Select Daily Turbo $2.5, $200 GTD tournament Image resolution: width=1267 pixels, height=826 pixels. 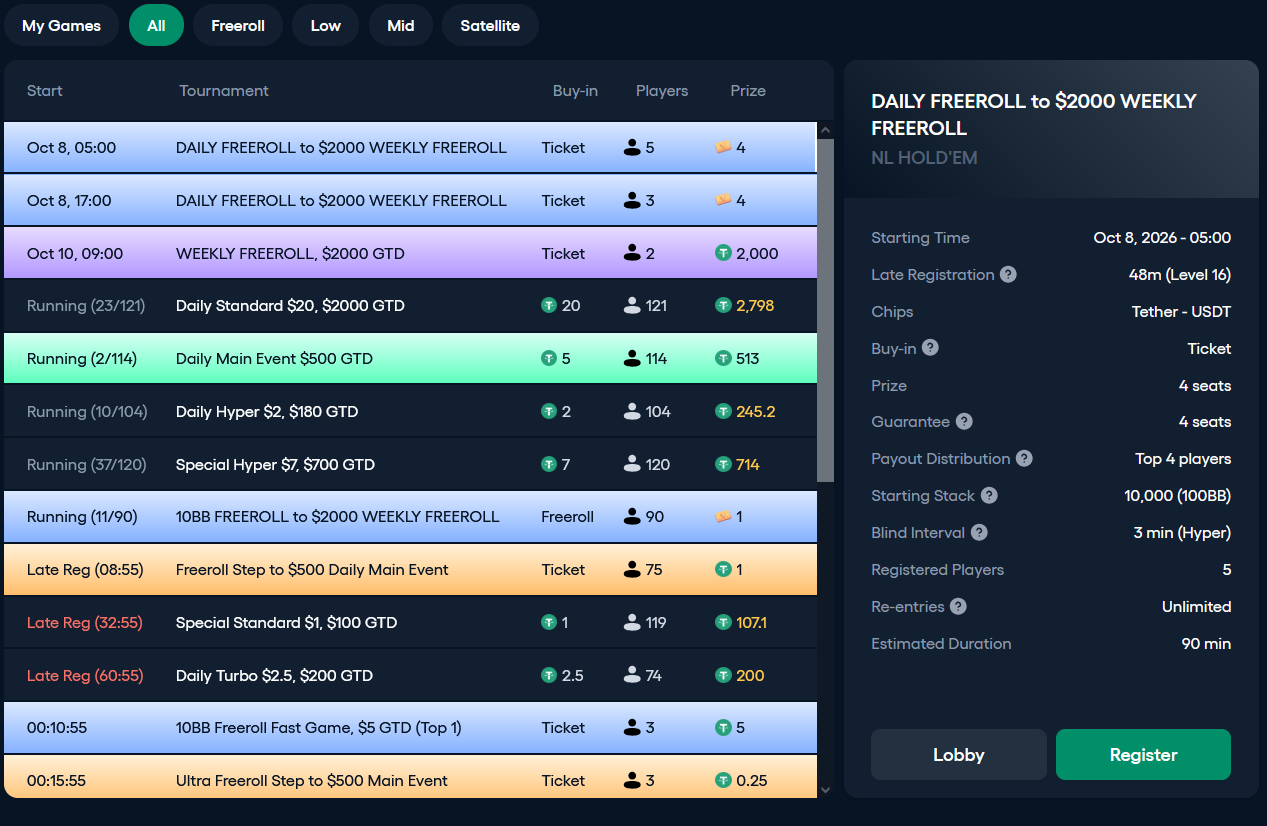tap(410, 676)
